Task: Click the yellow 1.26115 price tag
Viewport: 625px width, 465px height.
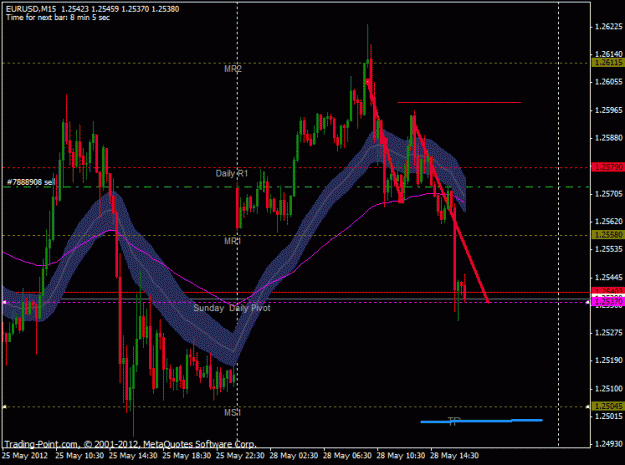Action: coord(608,63)
